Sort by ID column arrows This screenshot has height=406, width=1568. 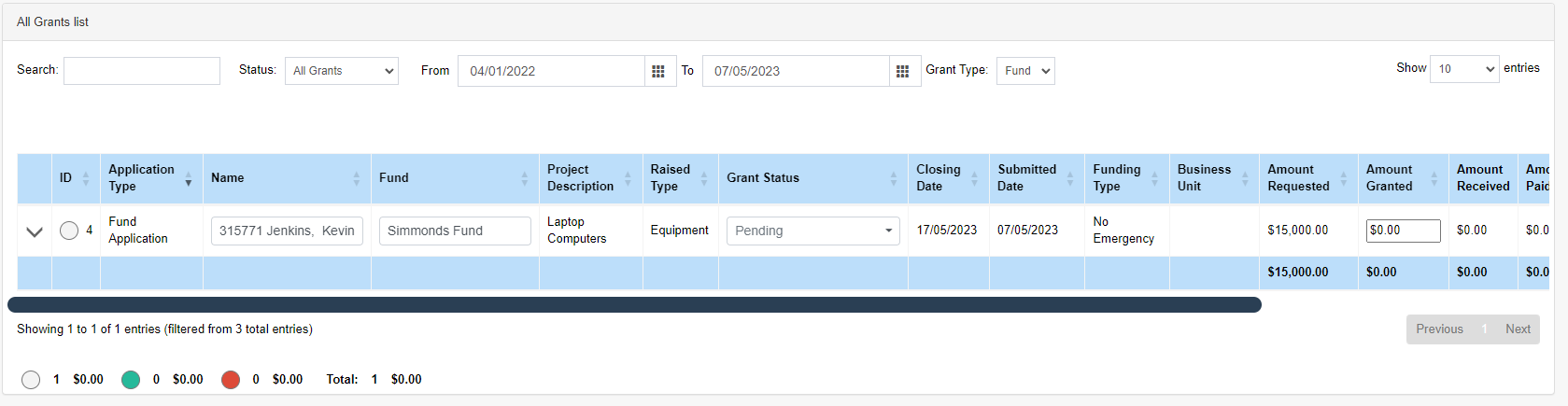pos(86,178)
